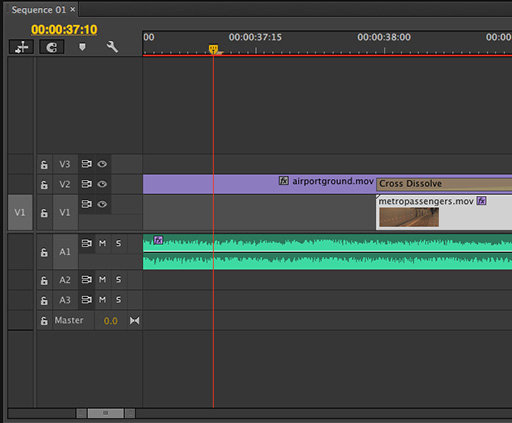
Task: Toggle sync lock on track V2
Action: point(87,184)
